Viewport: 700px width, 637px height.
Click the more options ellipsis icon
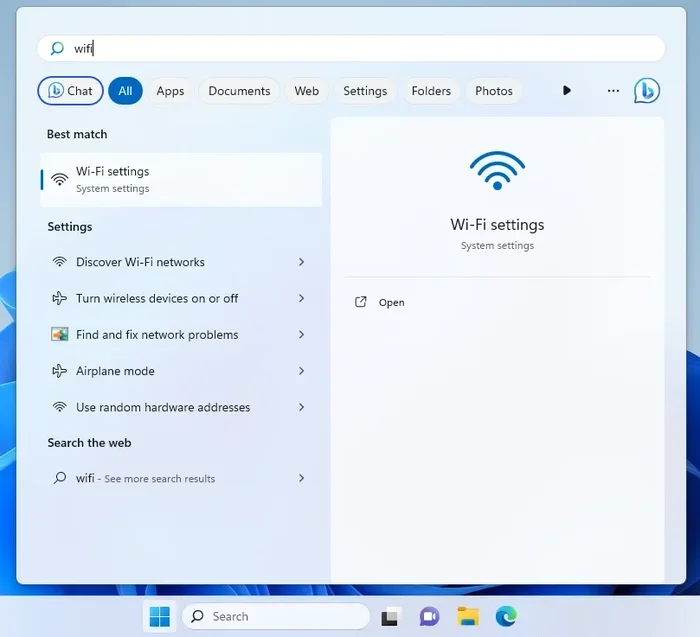pyautogui.click(x=613, y=91)
